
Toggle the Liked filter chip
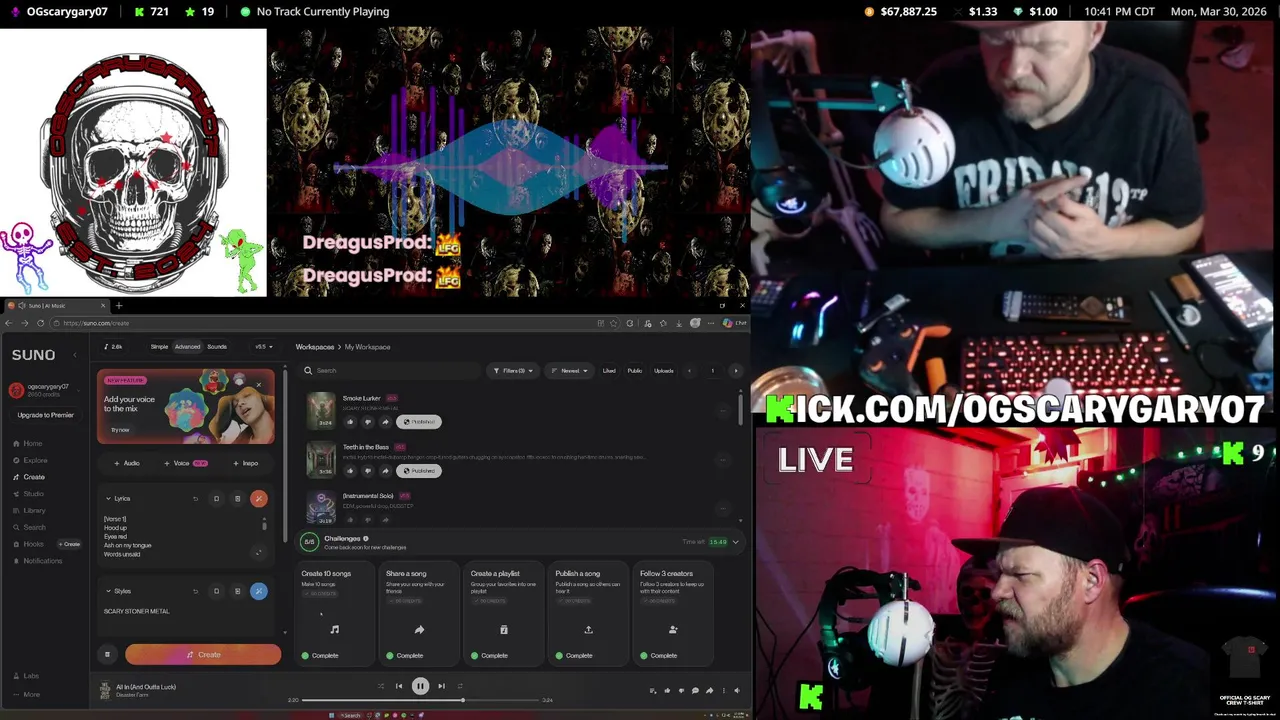609,371
